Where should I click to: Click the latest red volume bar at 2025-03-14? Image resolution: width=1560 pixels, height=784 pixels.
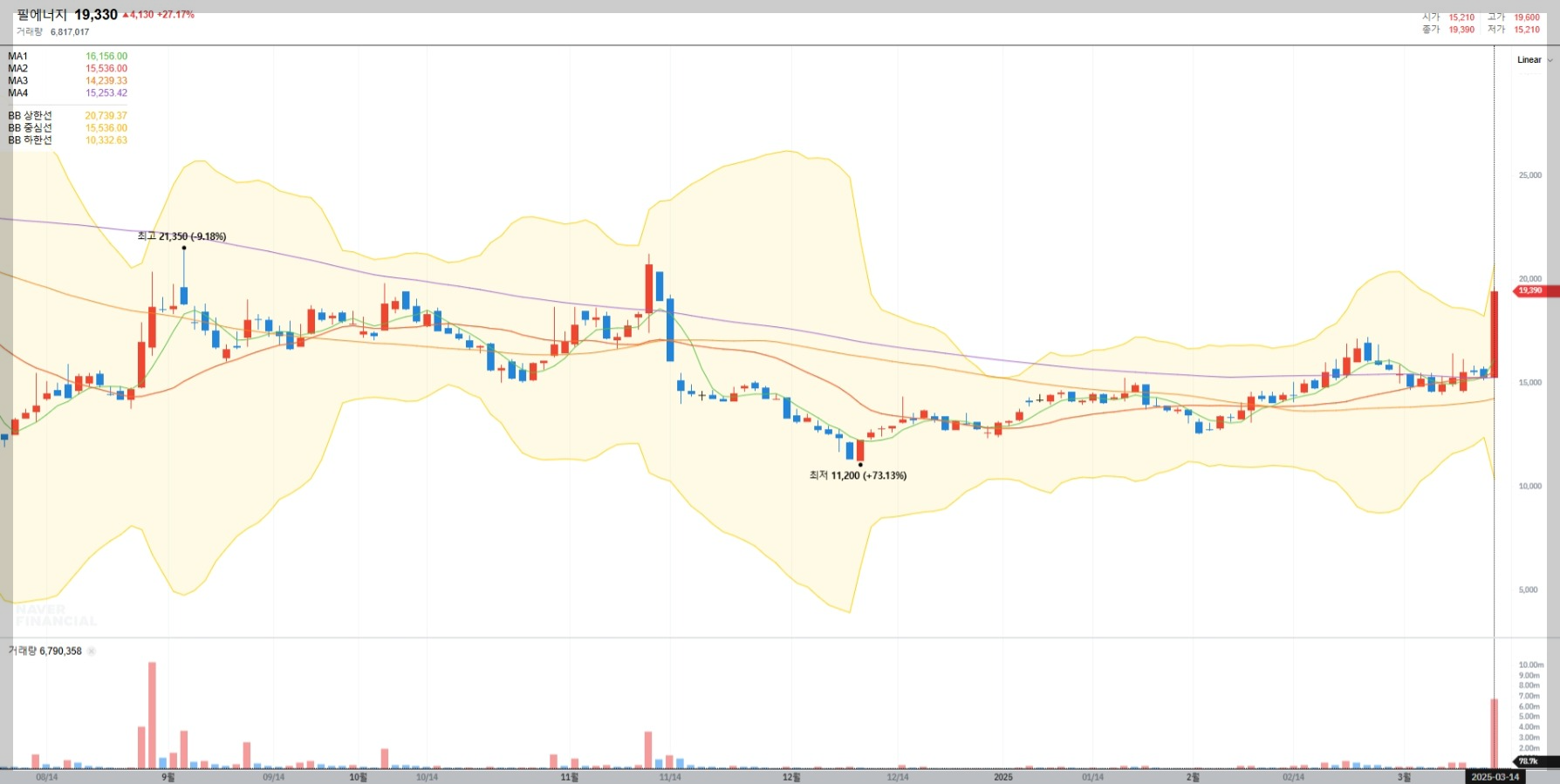pos(1495,733)
